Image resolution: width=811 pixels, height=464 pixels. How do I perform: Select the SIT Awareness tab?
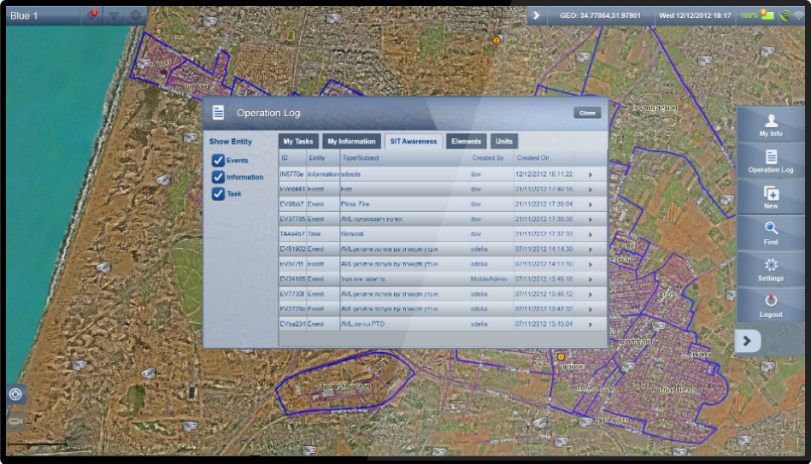click(413, 141)
